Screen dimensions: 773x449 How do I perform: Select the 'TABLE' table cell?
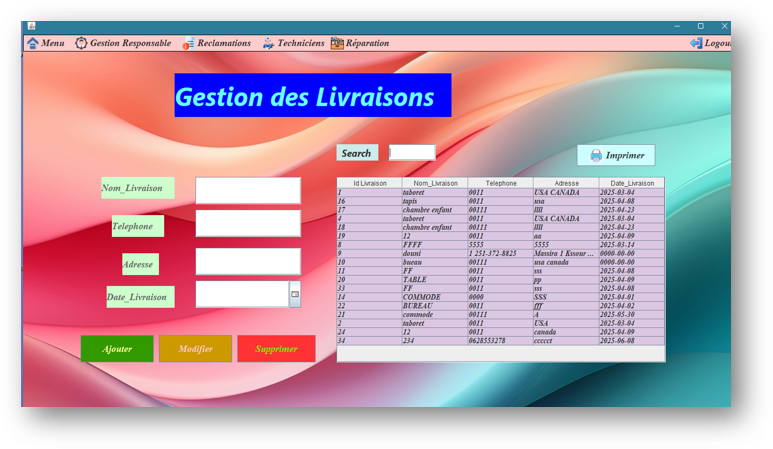[x=435, y=280]
